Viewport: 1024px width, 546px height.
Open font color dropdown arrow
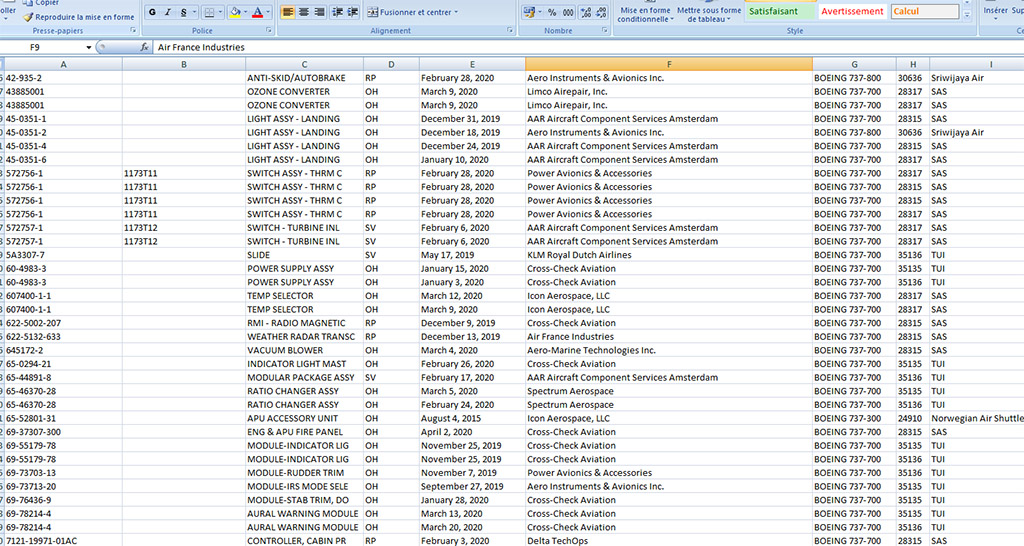click(x=268, y=12)
